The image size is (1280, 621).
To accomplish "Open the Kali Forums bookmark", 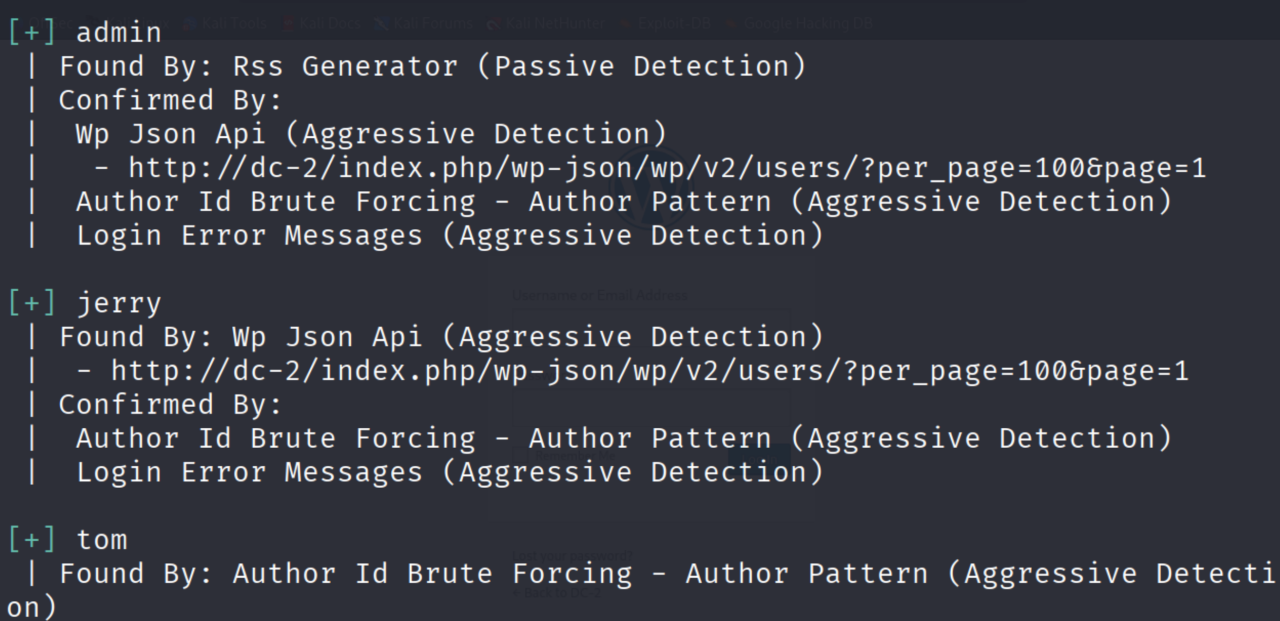I will (427, 23).
